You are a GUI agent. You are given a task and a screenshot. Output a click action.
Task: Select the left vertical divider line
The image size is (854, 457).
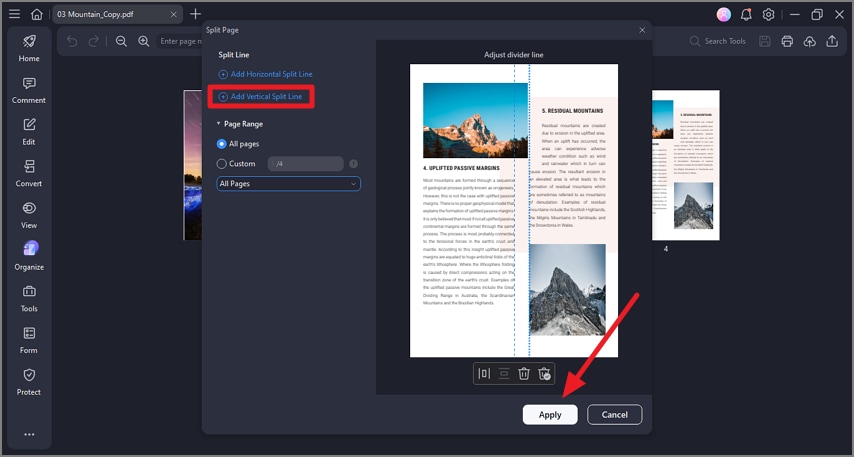(515, 211)
